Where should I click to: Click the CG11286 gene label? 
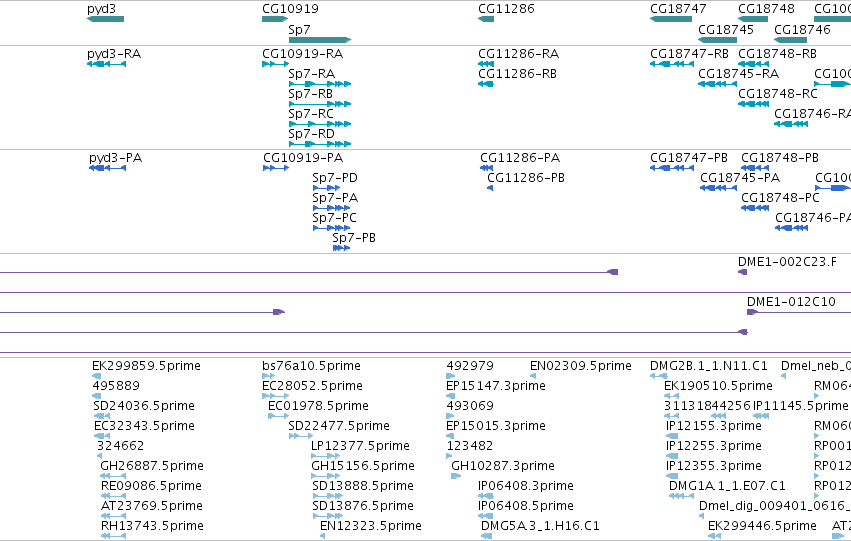tap(506, 9)
